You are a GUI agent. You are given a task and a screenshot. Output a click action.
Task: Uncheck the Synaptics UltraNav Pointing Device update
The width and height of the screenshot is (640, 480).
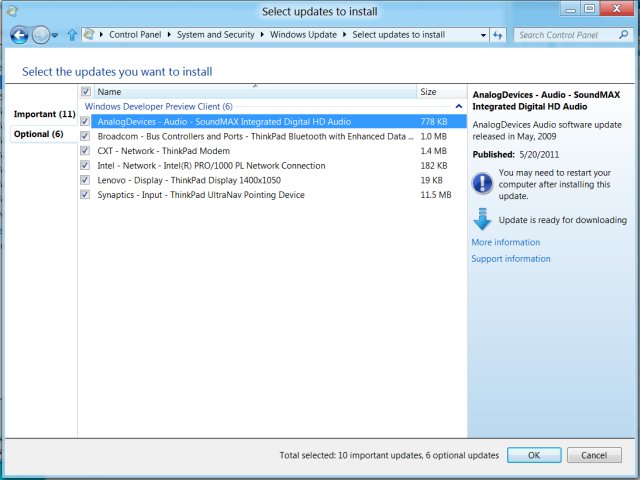click(85, 194)
